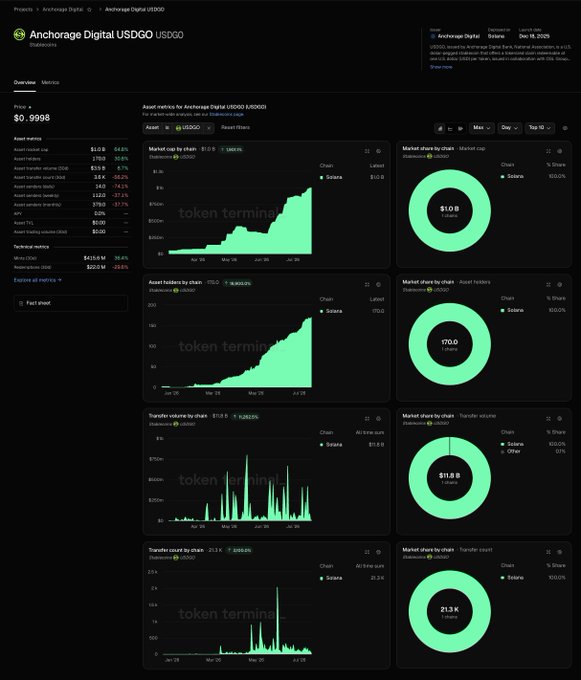Screen dimensions: 581x680
Task: Toggle Solana series in Transfer volume by chain legend
Action: pyautogui.click(x=331, y=445)
